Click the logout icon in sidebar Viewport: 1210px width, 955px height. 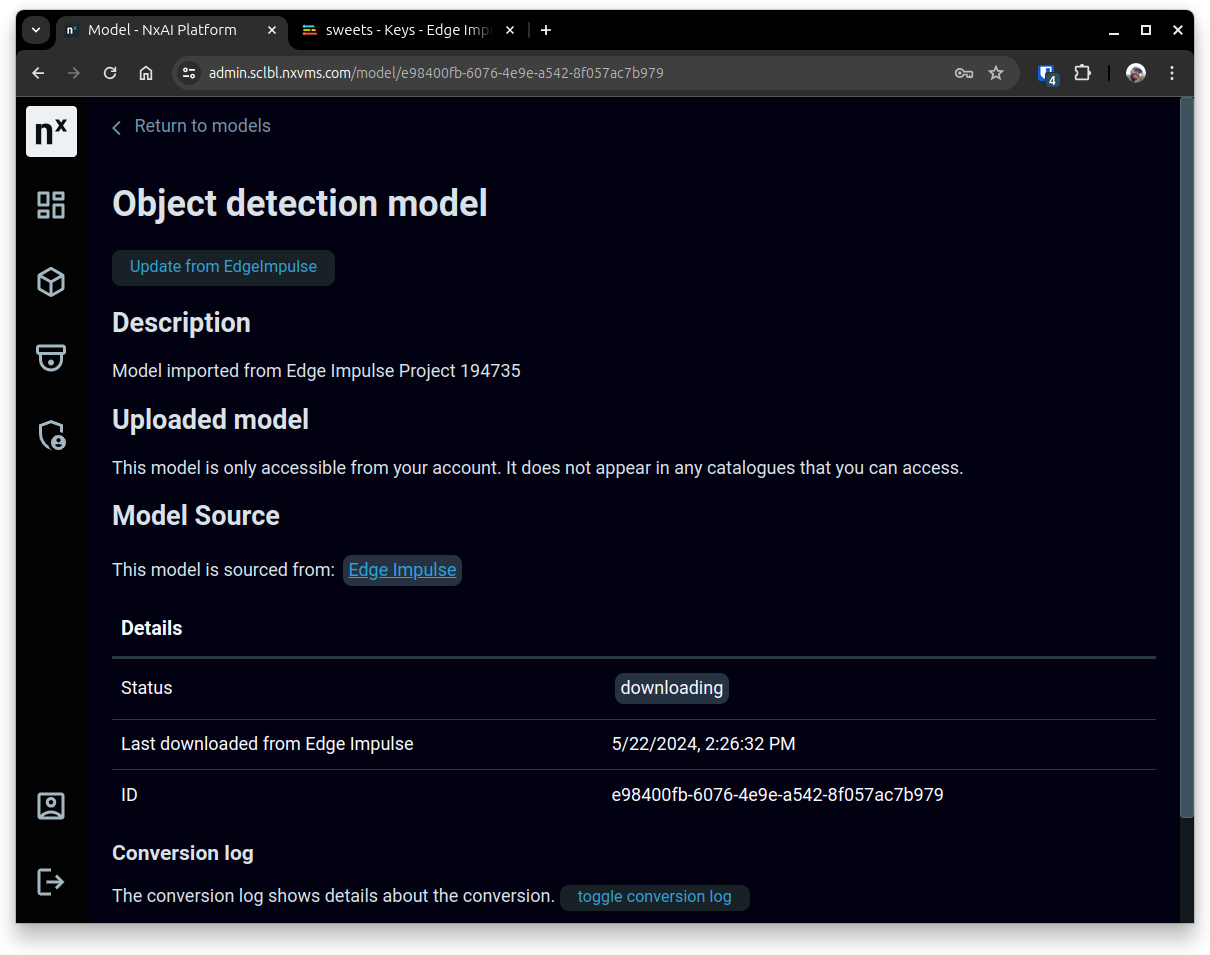(x=51, y=882)
